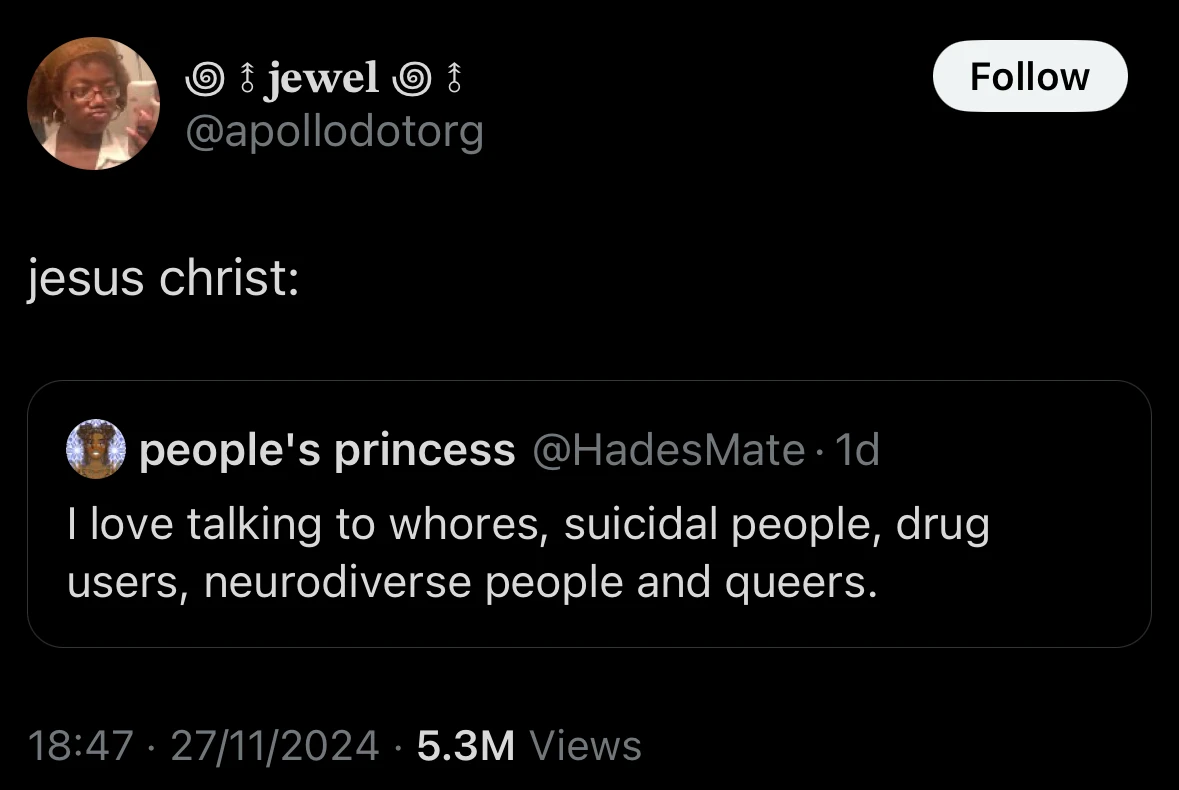Click the Follow button

[1029, 76]
